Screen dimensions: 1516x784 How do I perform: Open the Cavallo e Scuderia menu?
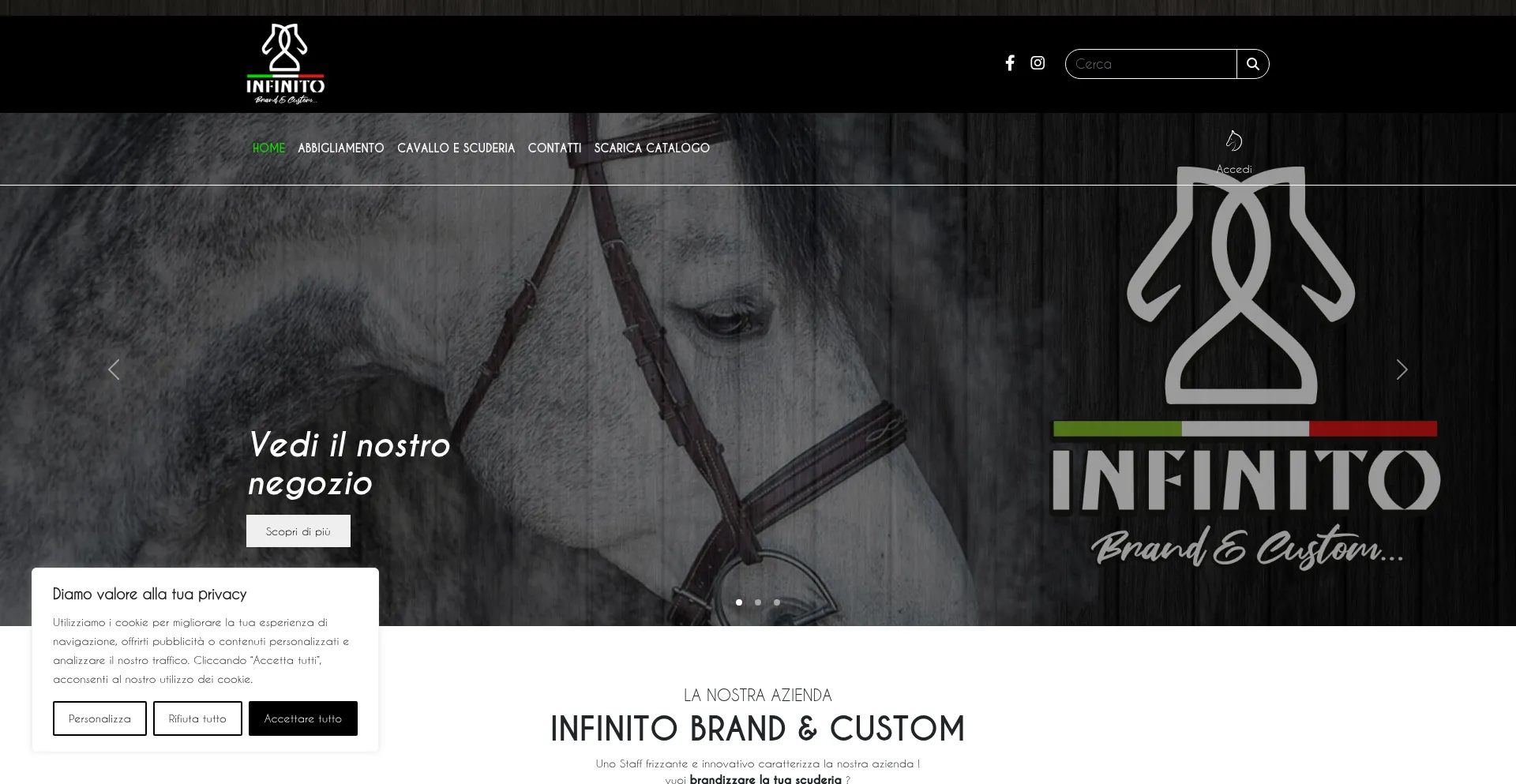[456, 148]
